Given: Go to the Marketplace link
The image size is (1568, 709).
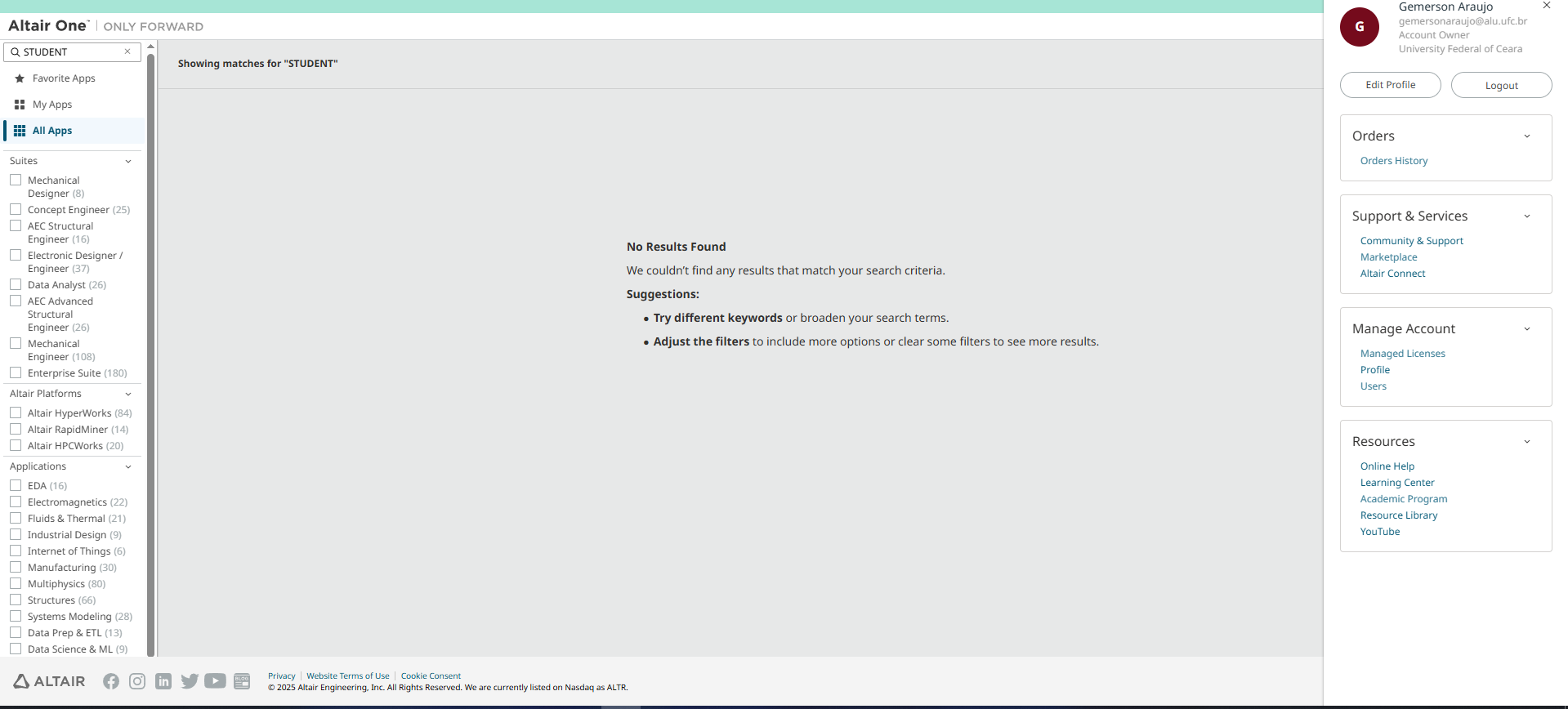Looking at the screenshot, I should click(x=1389, y=257).
